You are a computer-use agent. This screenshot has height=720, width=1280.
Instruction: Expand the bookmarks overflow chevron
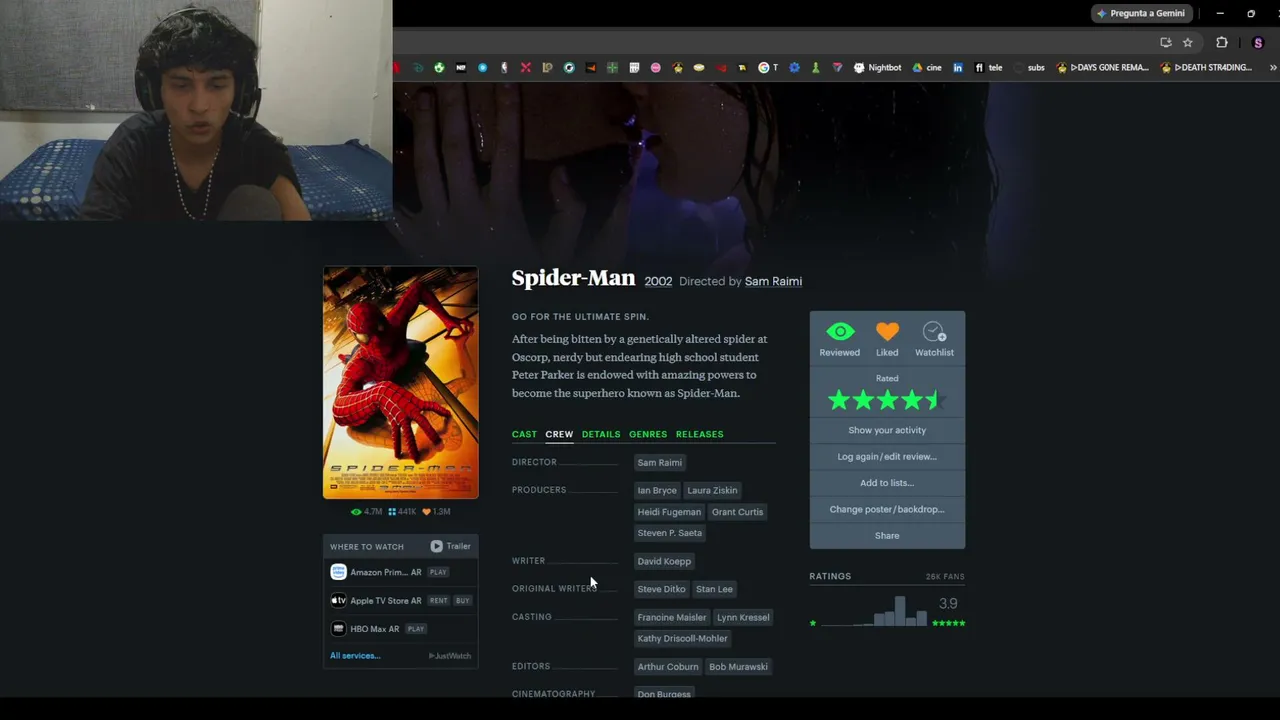click(x=1273, y=68)
